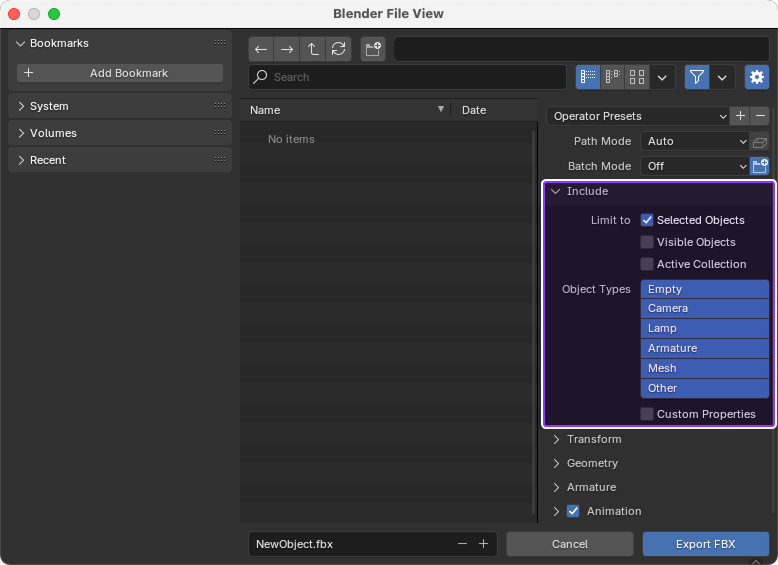Viewport: 778px width, 565px height.
Task: Create new directory icon in toolbar
Action: tap(373, 49)
